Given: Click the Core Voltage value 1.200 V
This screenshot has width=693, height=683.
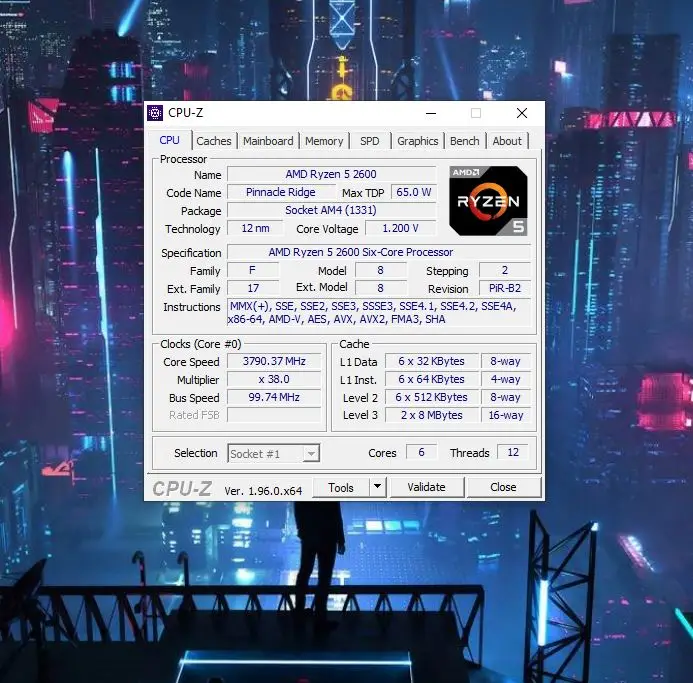Looking at the screenshot, I should coord(400,229).
